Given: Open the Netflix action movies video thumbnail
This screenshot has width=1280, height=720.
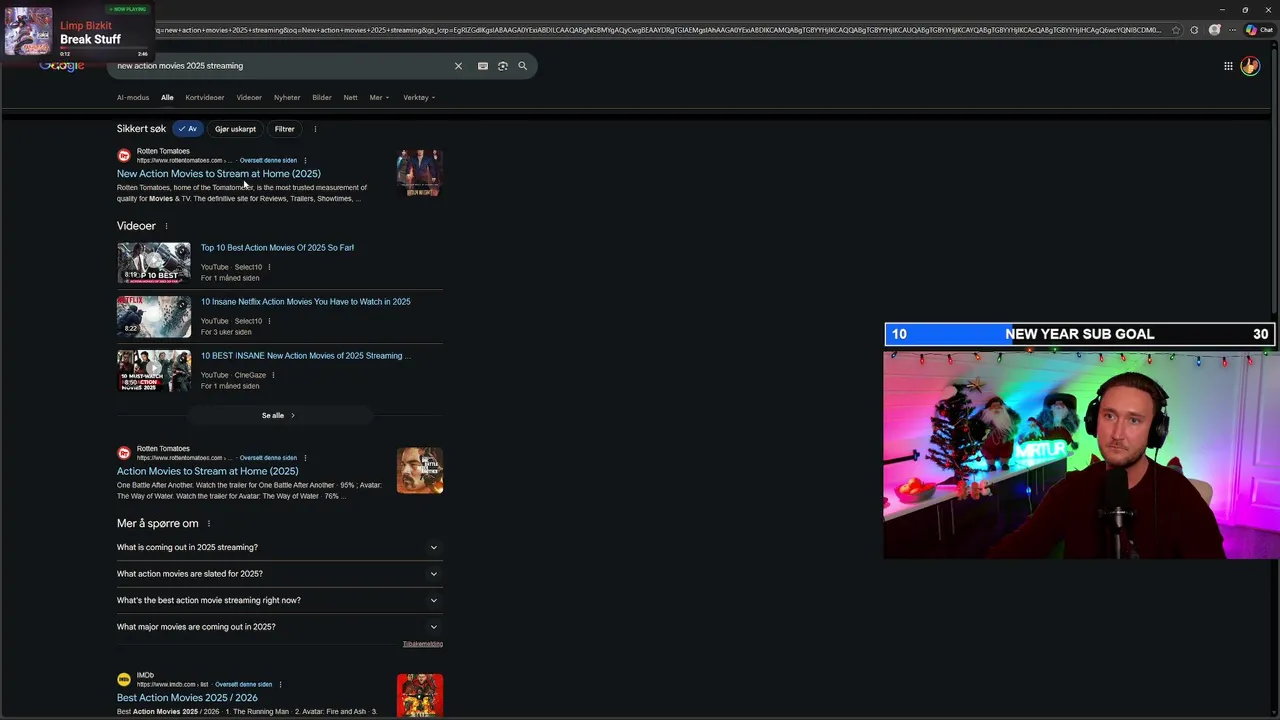Looking at the screenshot, I should (x=154, y=317).
